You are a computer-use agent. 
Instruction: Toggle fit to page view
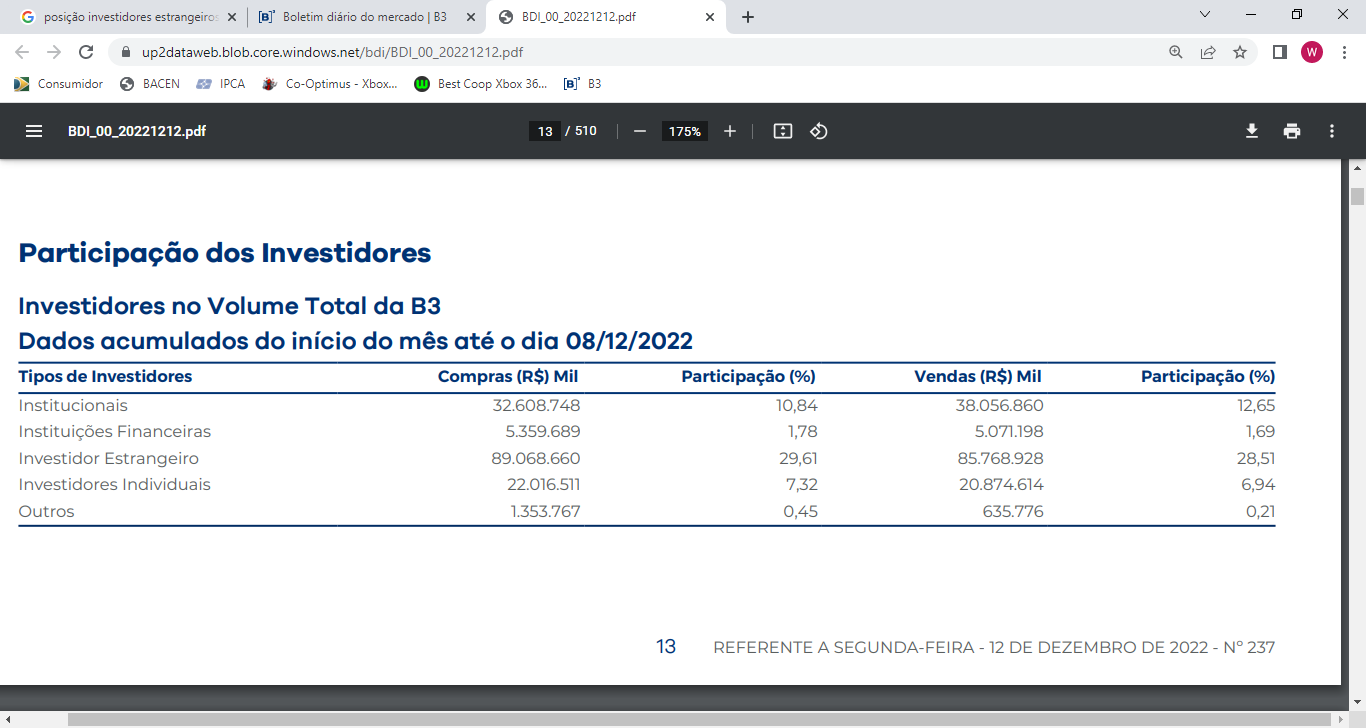point(783,131)
